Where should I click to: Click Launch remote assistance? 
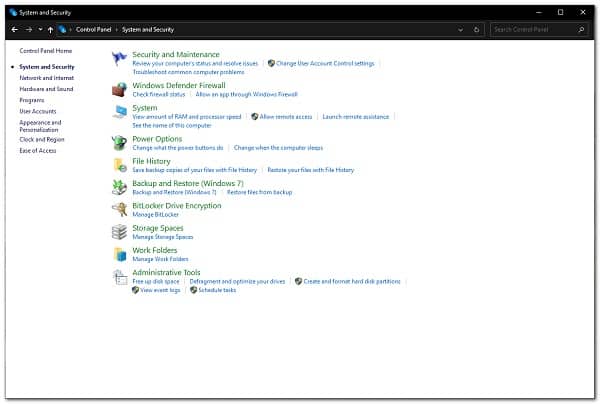point(355,116)
